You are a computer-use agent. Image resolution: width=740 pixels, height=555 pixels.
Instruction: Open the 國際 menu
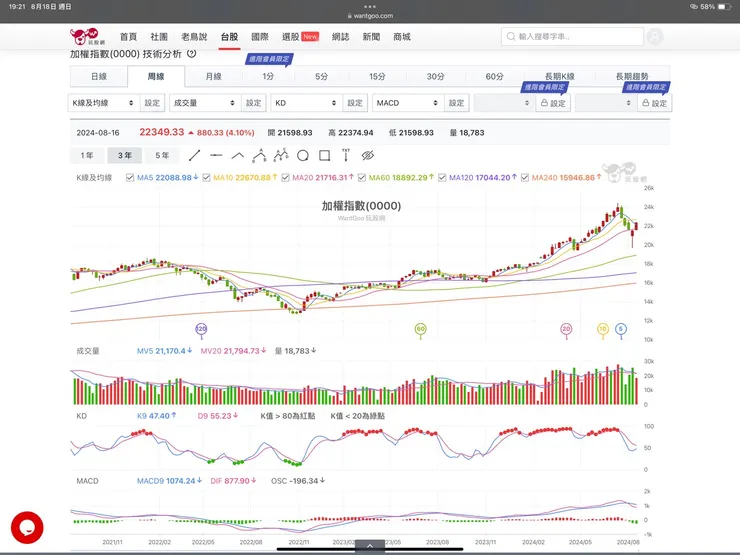tap(260, 37)
